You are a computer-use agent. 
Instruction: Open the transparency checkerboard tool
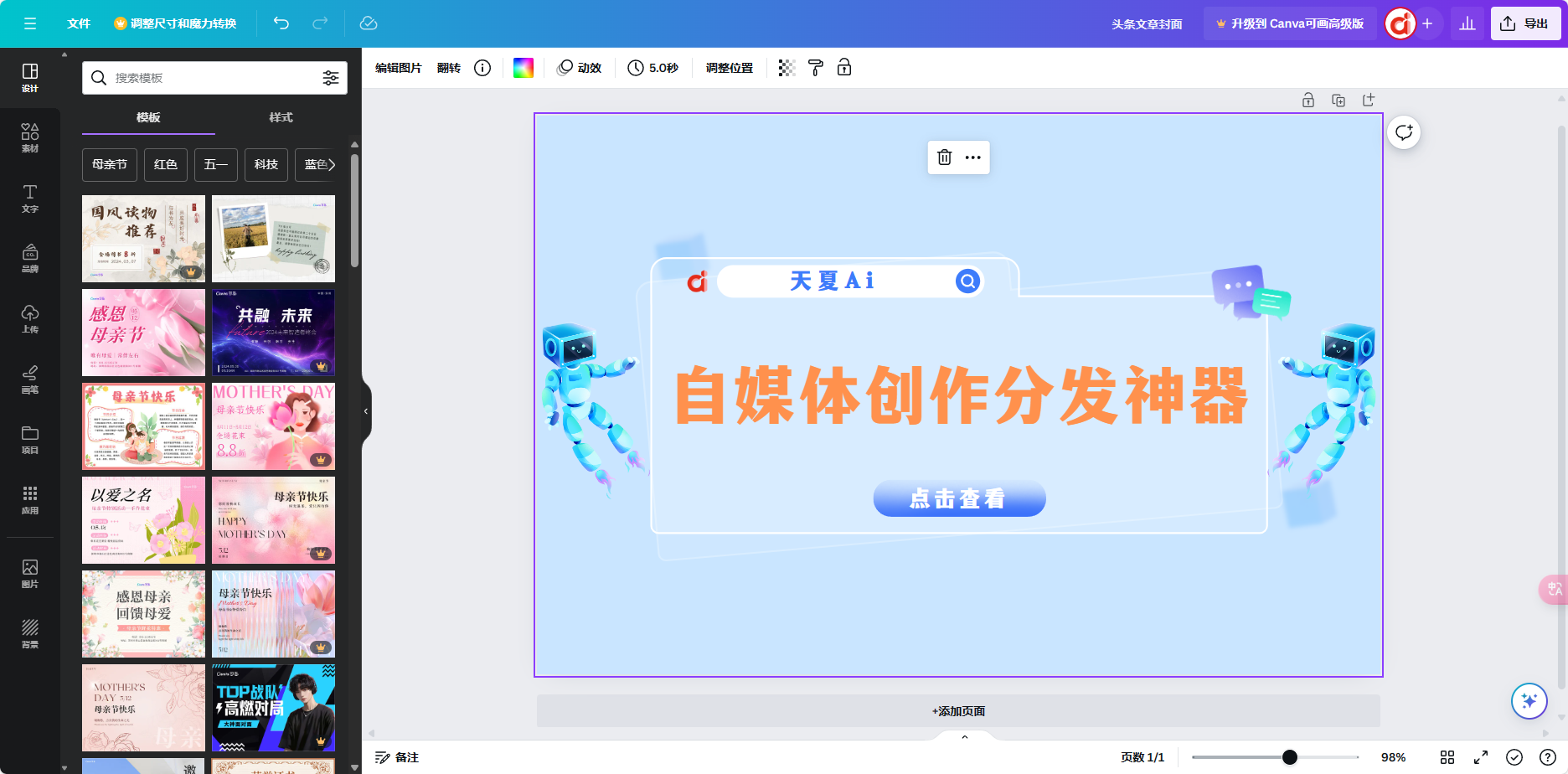pyautogui.click(x=787, y=68)
